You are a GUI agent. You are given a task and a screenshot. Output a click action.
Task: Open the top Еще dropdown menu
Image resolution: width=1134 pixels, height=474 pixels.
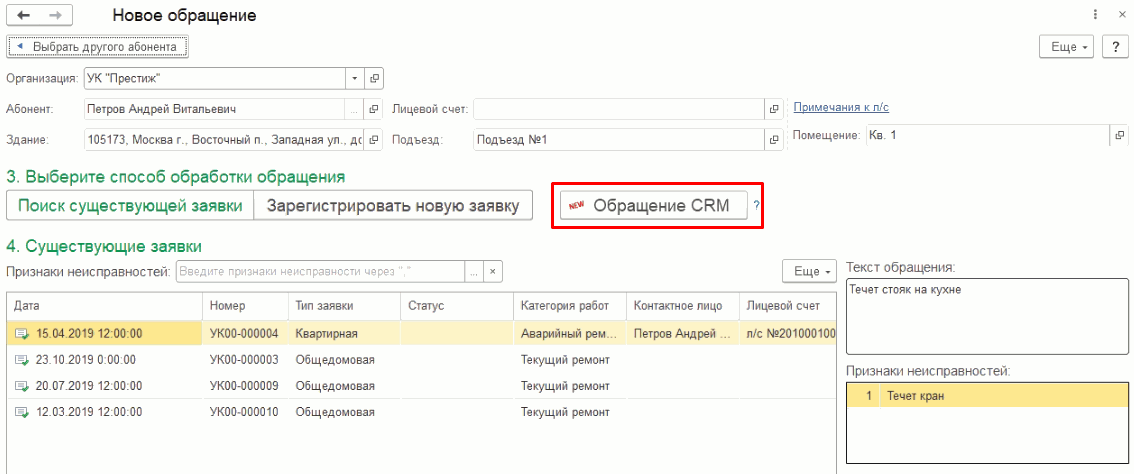pos(1068,47)
